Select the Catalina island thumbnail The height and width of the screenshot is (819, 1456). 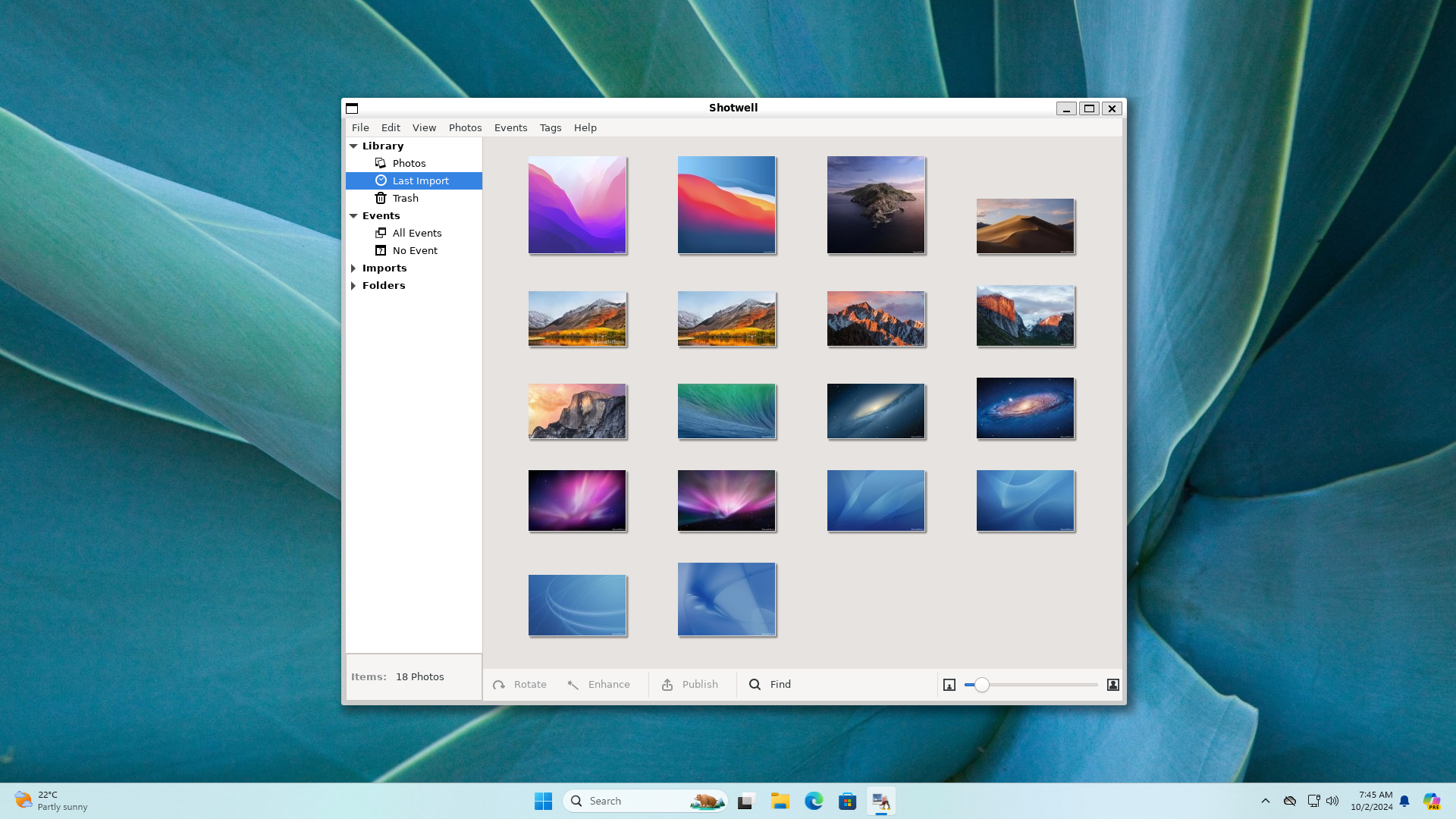coord(876,205)
